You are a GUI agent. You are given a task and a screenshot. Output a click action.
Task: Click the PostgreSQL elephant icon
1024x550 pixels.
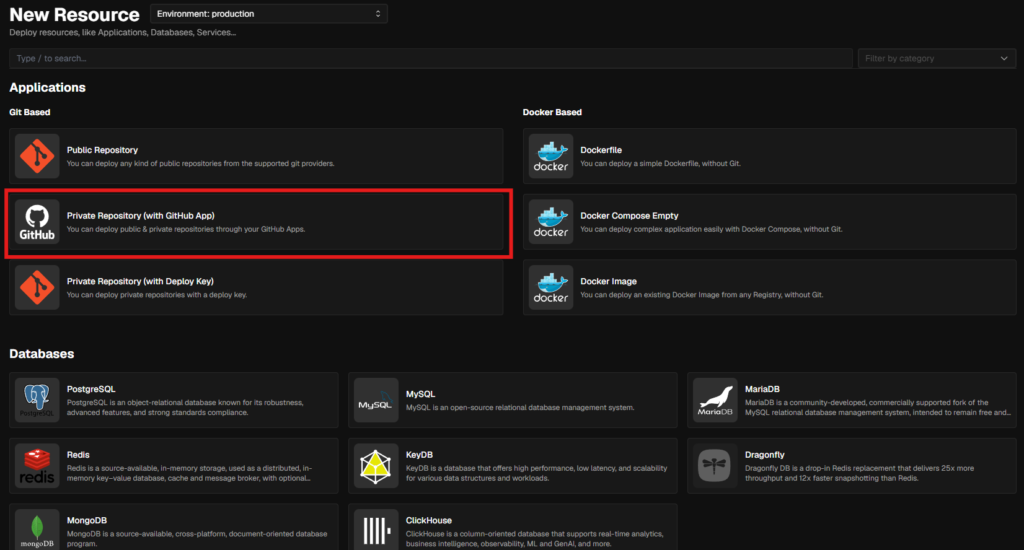pos(37,400)
